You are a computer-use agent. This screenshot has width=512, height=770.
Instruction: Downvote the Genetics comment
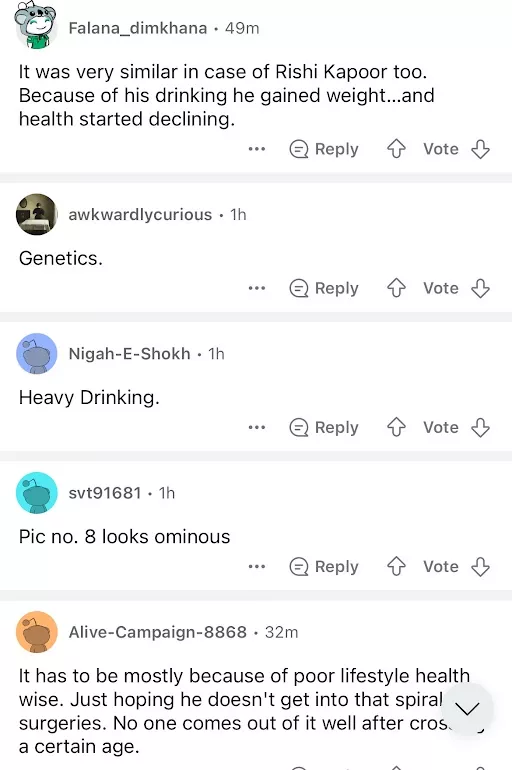480,288
